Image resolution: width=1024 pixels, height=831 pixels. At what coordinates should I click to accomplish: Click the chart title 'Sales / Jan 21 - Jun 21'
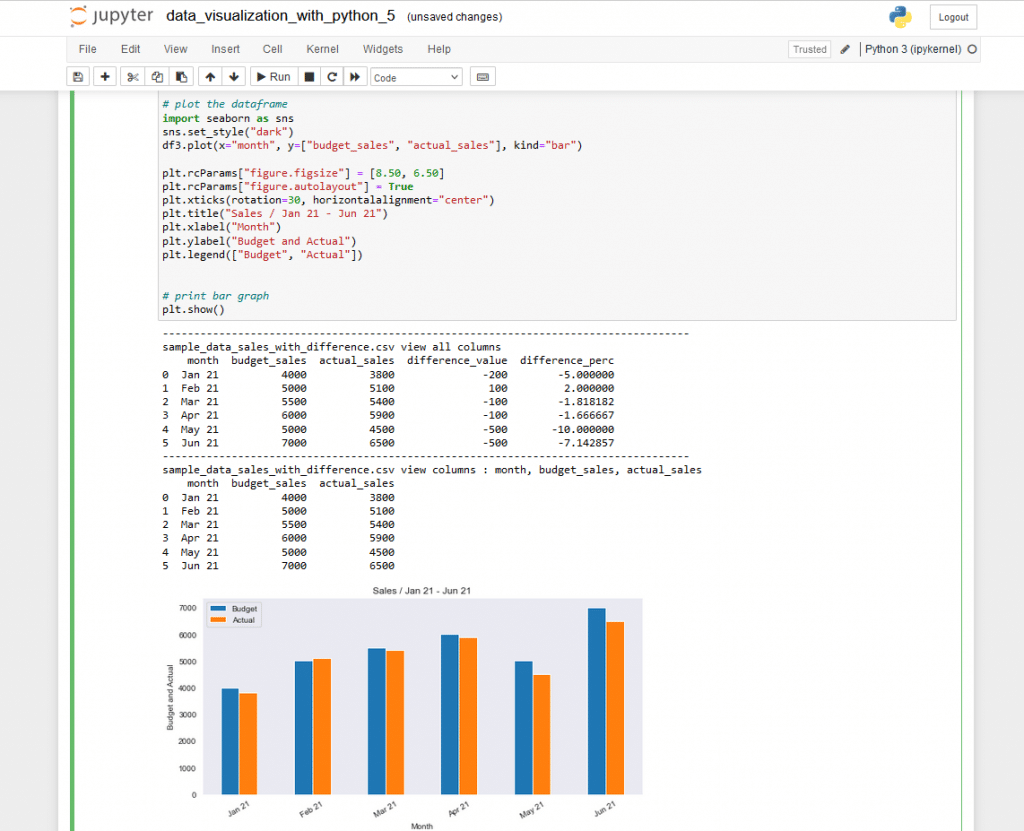coord(422,591)
